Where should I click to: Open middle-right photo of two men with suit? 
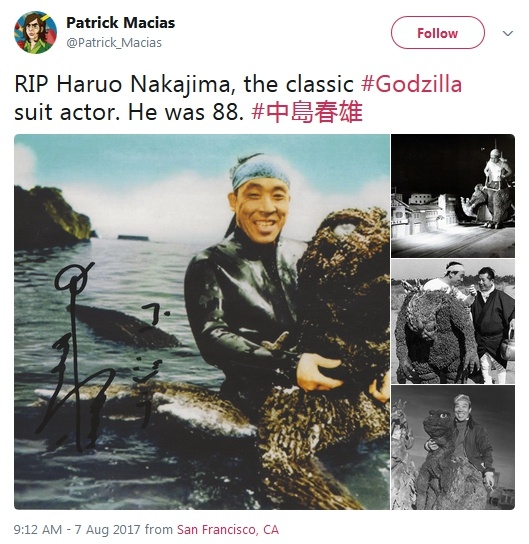[x=453, y=321]
